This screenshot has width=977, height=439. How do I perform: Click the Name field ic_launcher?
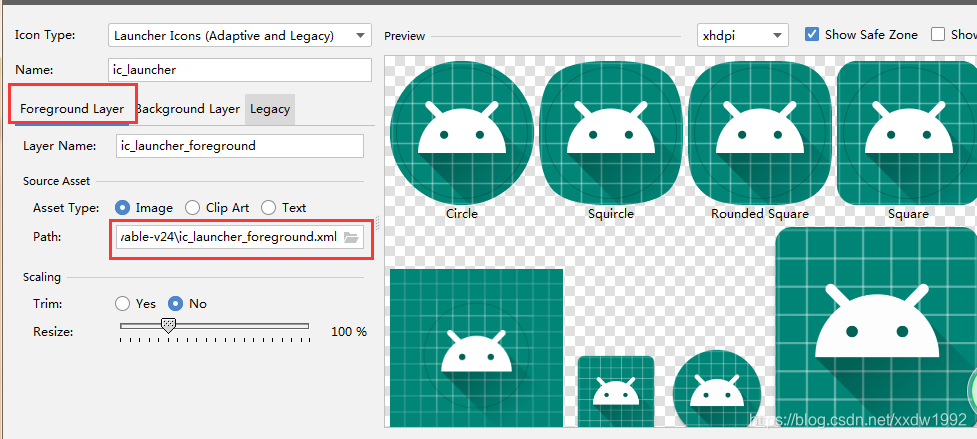tap(239, 70)
